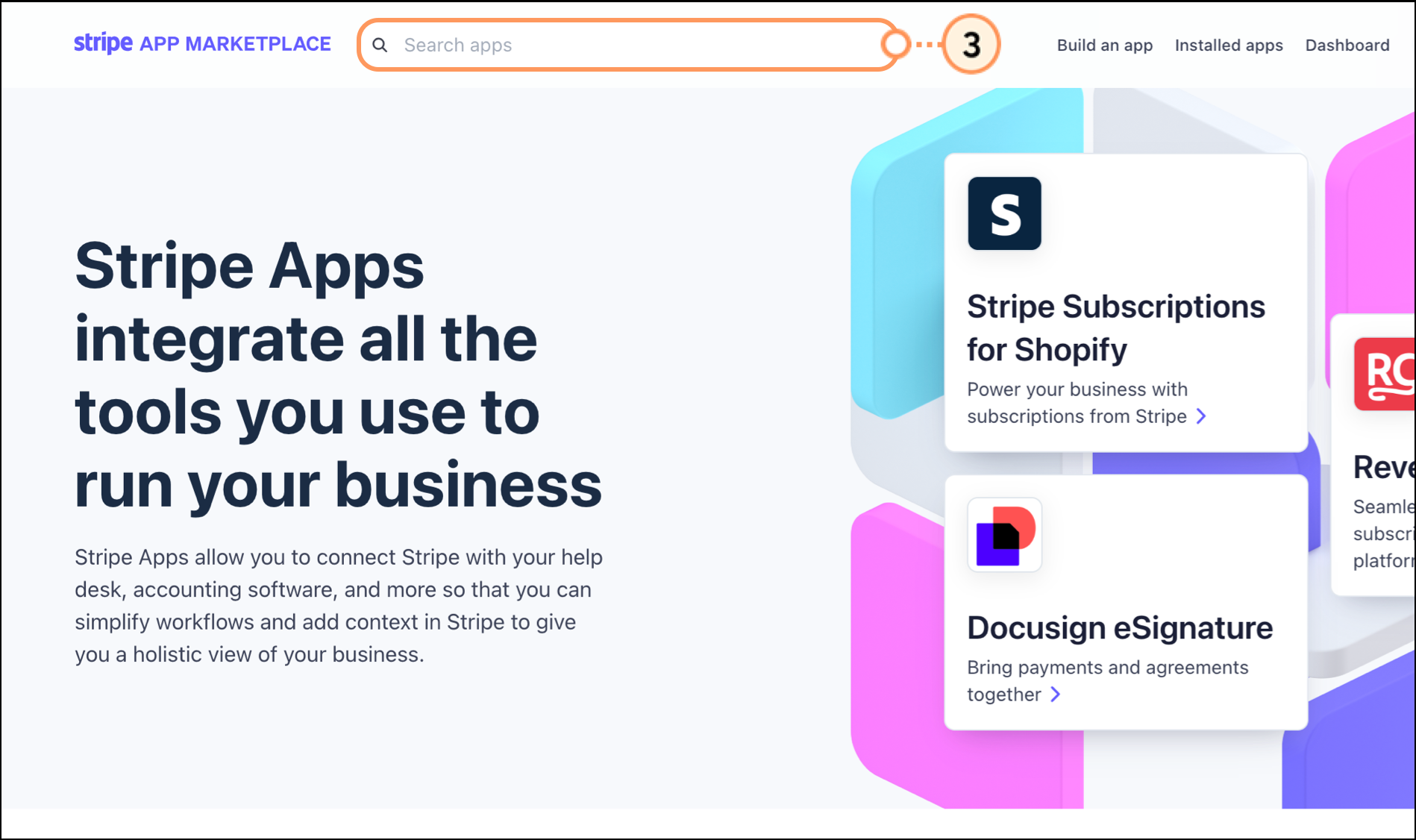Click chevron after 'agreements together'
Viewport: 1416px width, 840px height.
1055,695
